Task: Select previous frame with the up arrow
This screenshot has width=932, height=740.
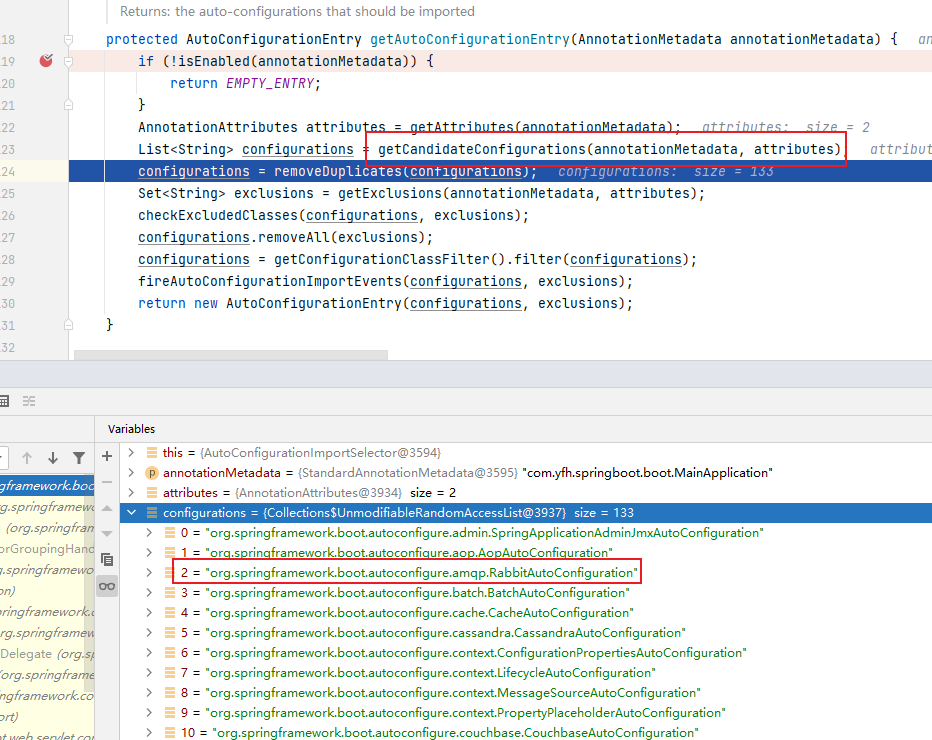Action: (27, 458)
